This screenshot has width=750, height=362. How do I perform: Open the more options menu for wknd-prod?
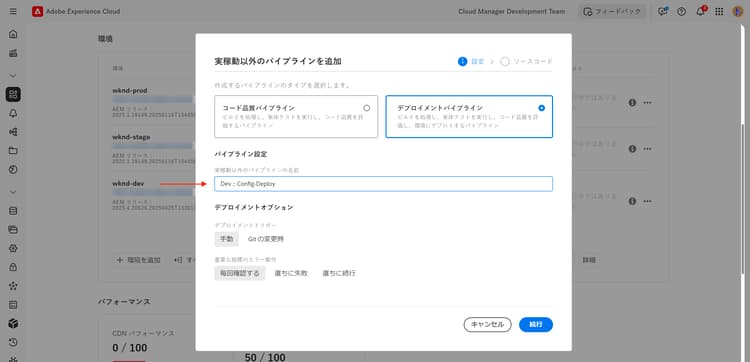[647, 102]
